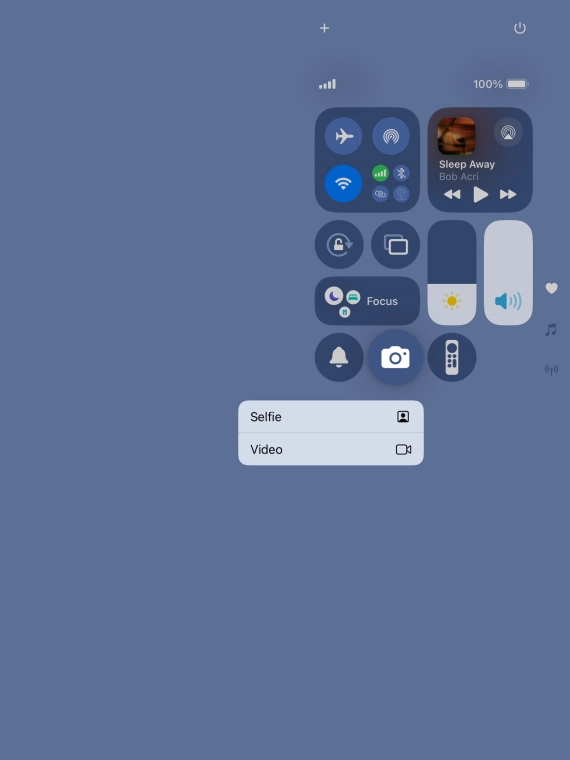
Task: Skip to next track
Action: 508,194
